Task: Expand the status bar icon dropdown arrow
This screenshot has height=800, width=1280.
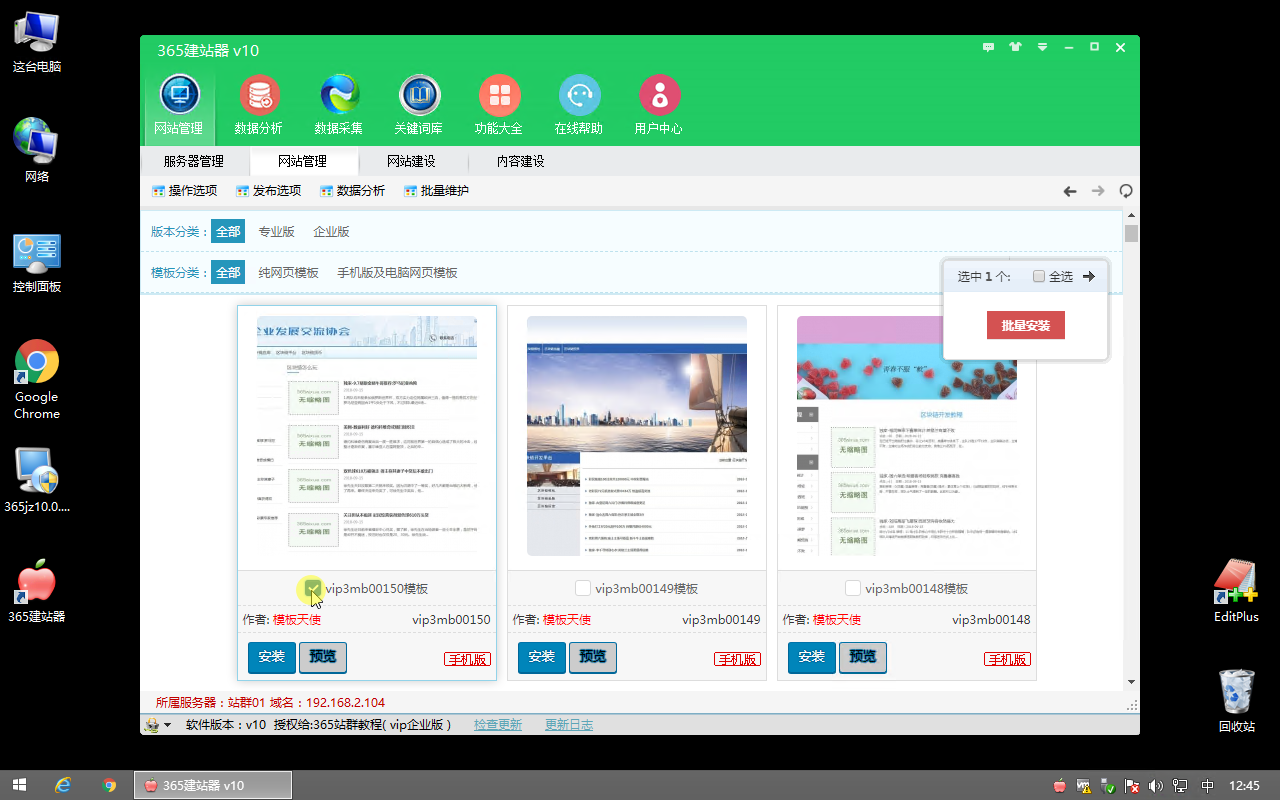Action: point(168,725)
